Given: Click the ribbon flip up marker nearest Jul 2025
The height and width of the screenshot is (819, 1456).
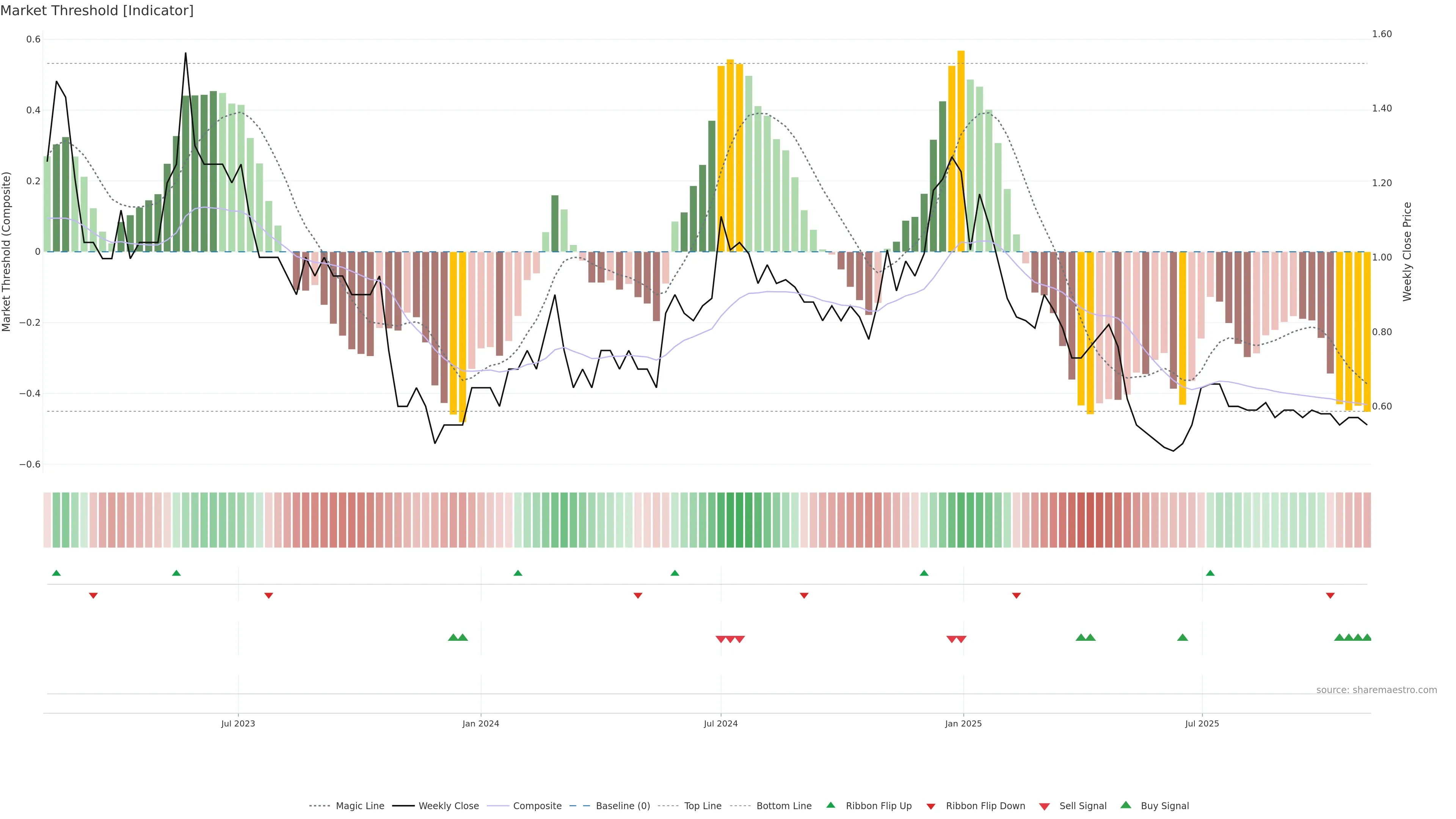Looking at the screenshot, I should [1210, 573].
